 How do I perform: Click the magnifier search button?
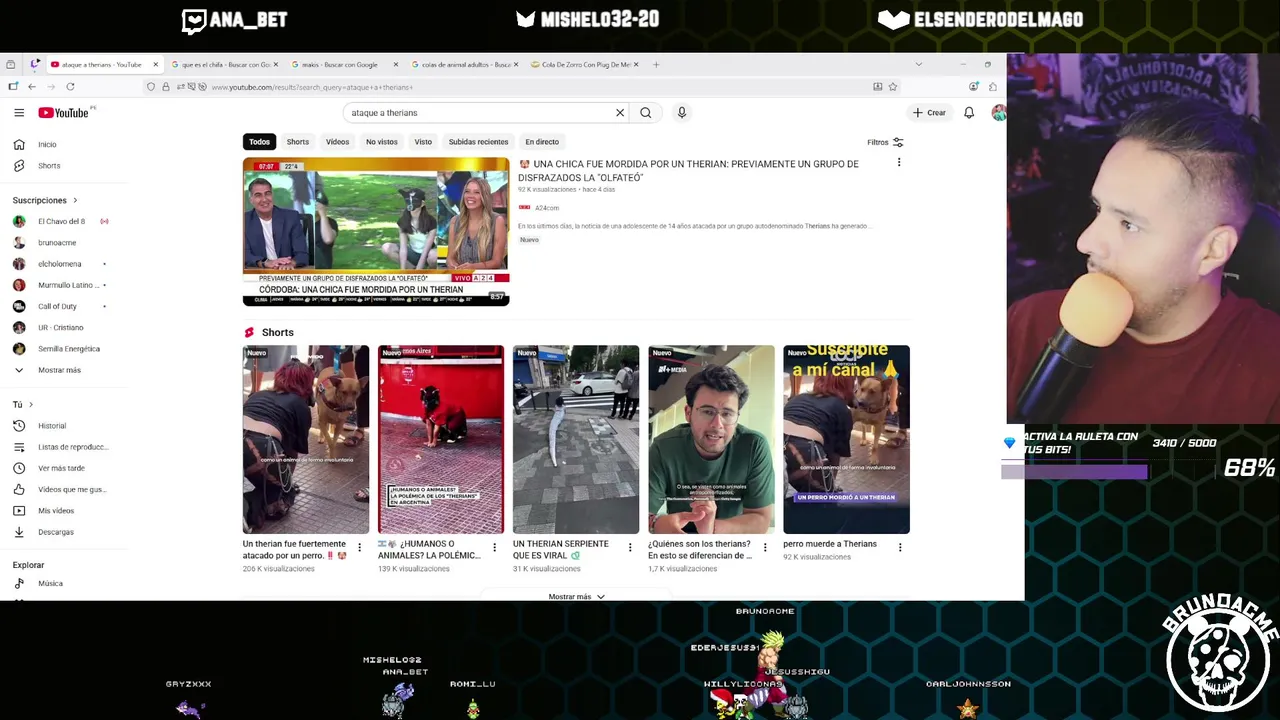click(x=646, y=113)
